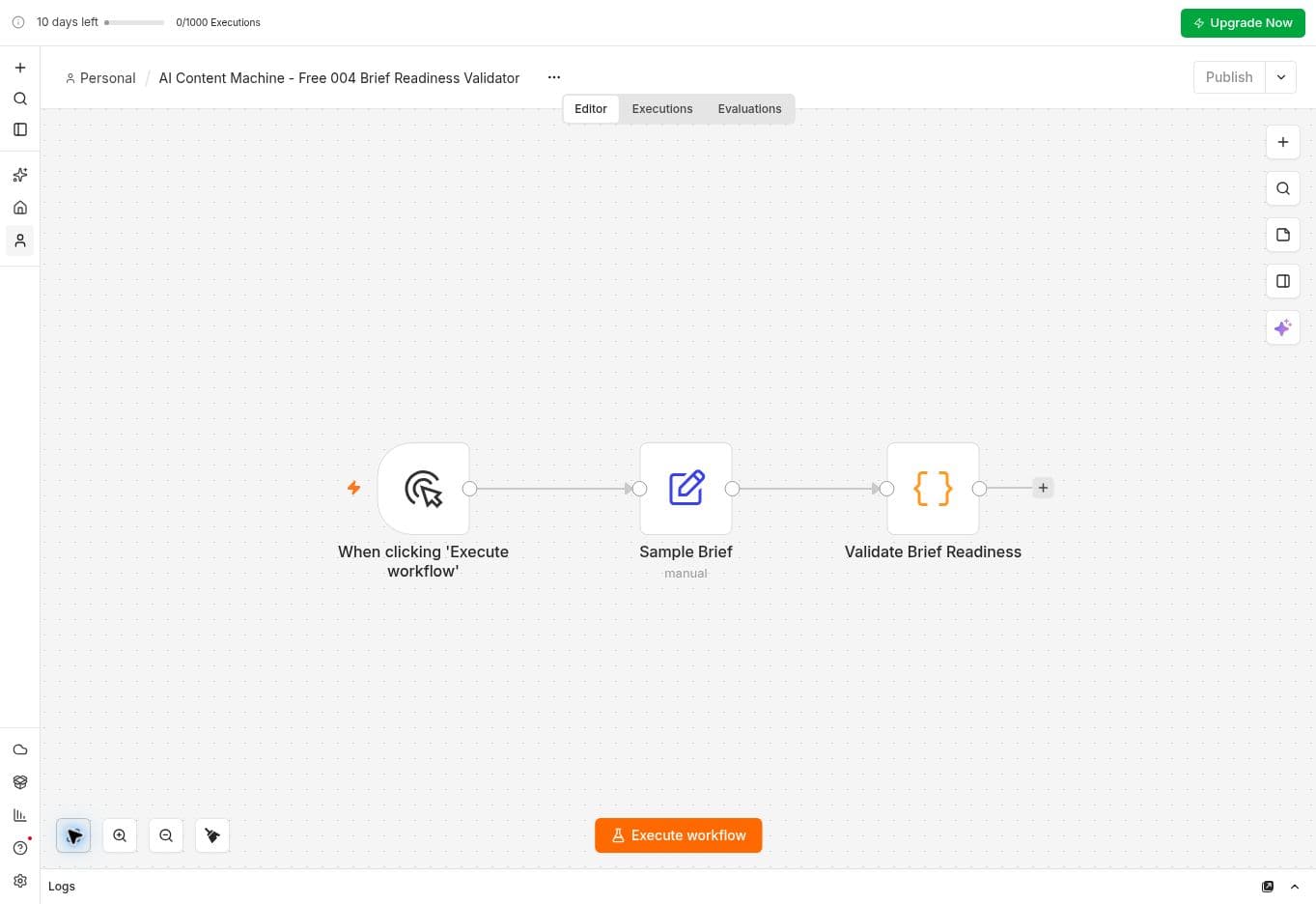This screenshot has height=904, width=1316.
Task: Zoom out of the canvas
Action: 166,835
